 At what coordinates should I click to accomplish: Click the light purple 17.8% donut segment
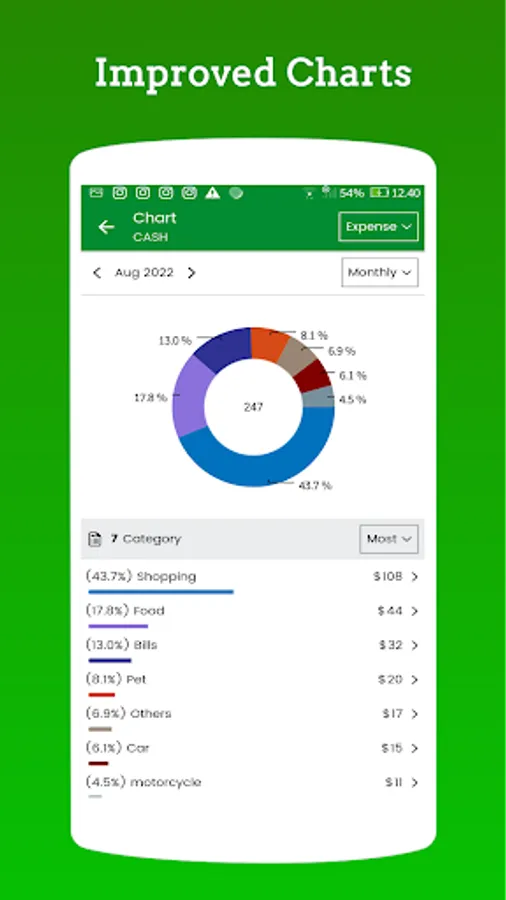click(189, 396)
